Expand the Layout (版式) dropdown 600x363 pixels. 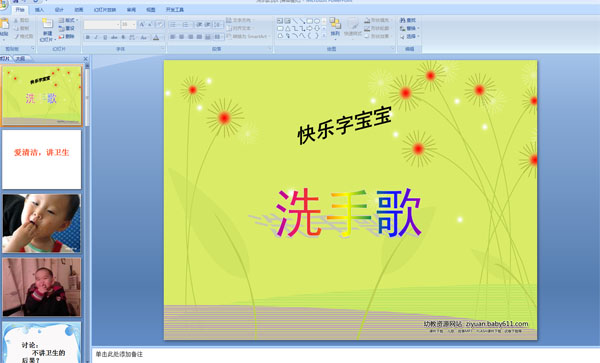[68, 20]
